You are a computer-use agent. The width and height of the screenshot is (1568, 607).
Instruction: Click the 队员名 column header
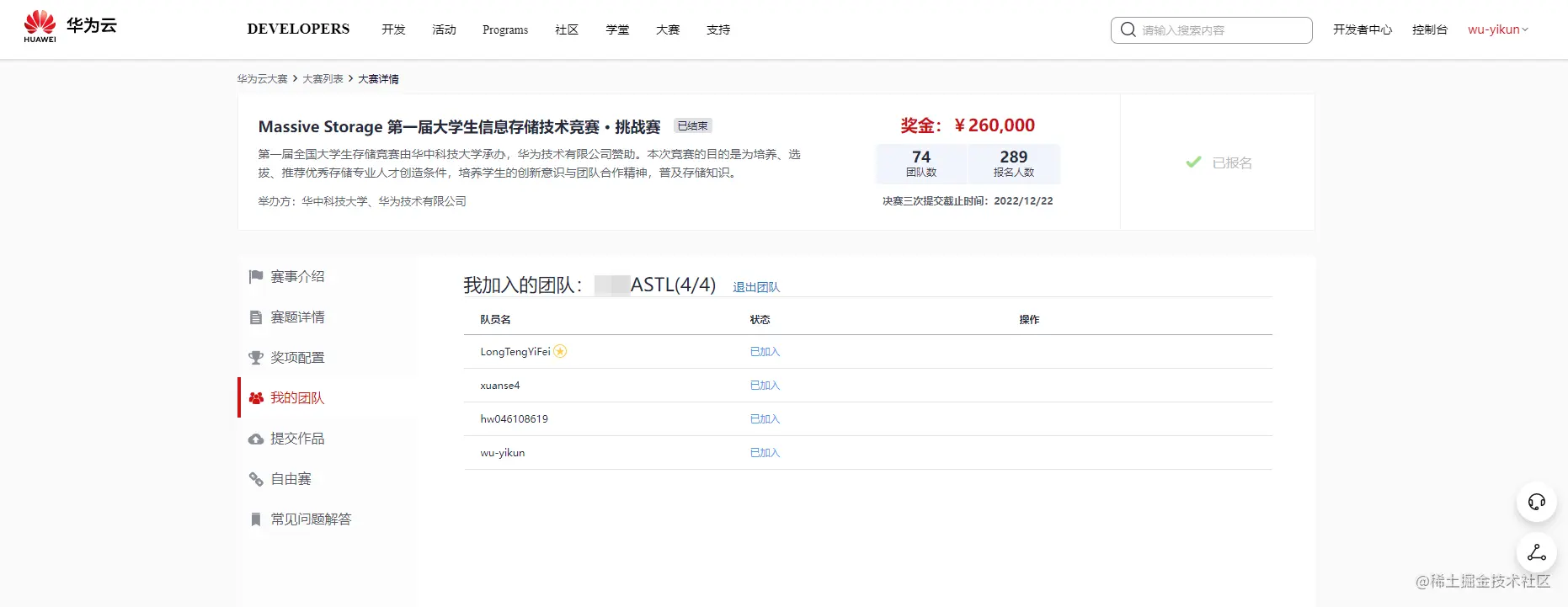click(495, 320)
